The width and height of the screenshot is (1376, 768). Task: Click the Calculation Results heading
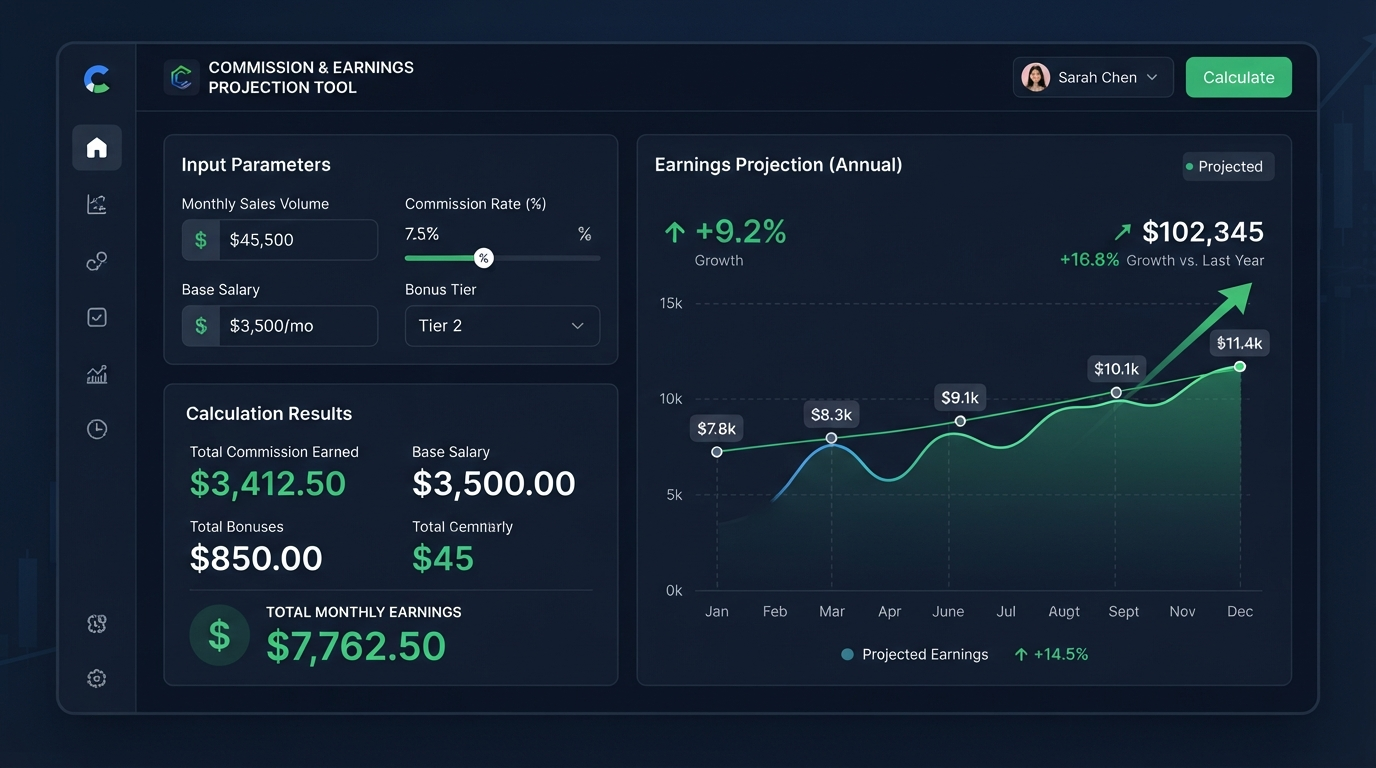(x=269, y=414)
